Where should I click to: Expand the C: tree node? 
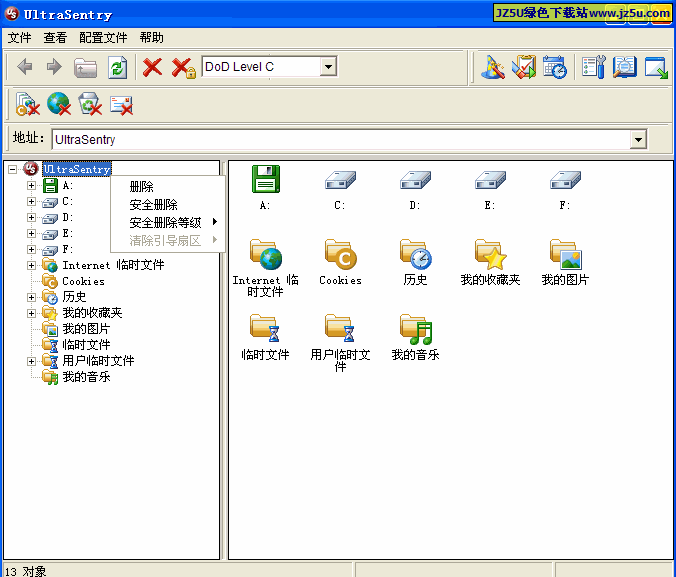pos(31,201)
